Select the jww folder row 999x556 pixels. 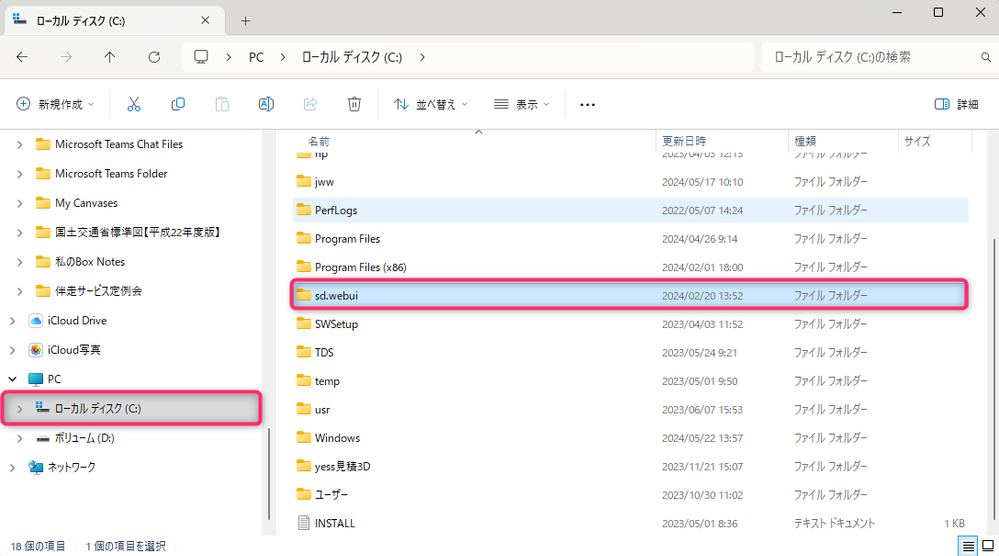click(x=631, y=182)
